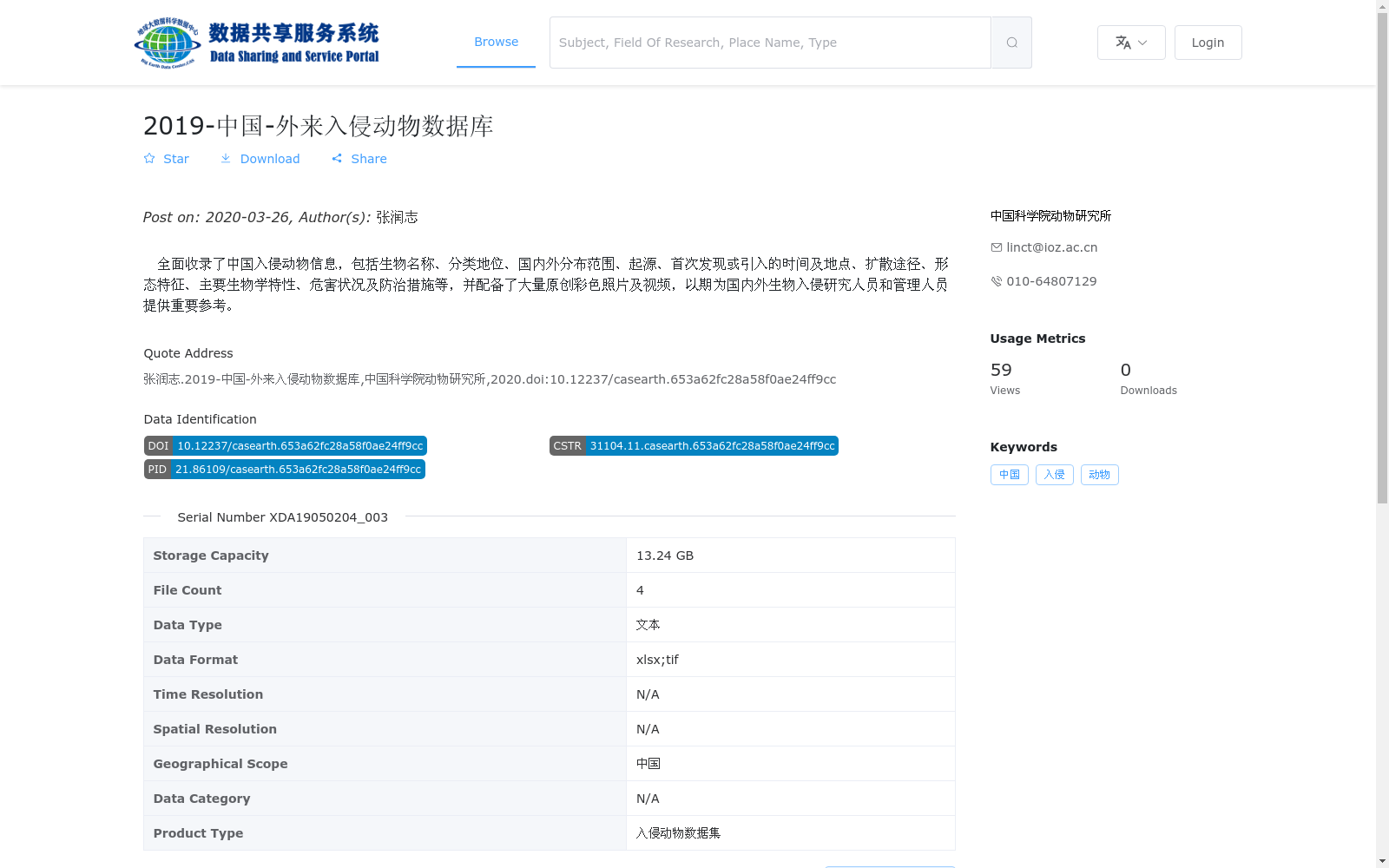Click the PID identifier badge
The image size is (1389, 868).
tap(284, 469)
